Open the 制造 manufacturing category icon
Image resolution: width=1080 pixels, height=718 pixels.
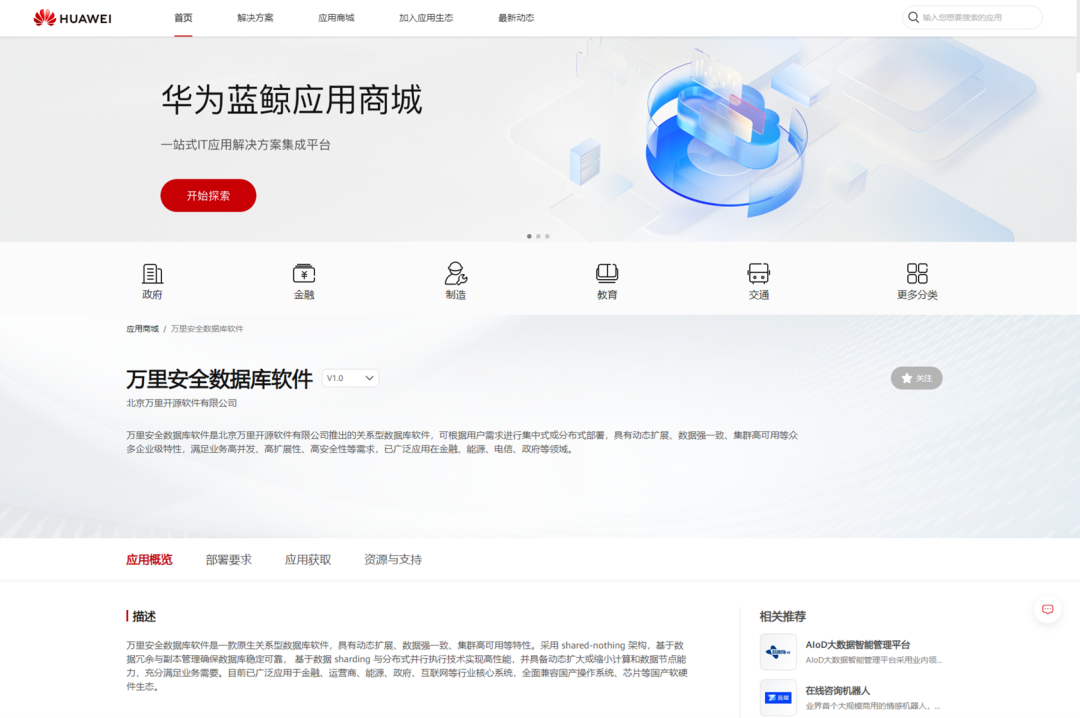[455, 274]
